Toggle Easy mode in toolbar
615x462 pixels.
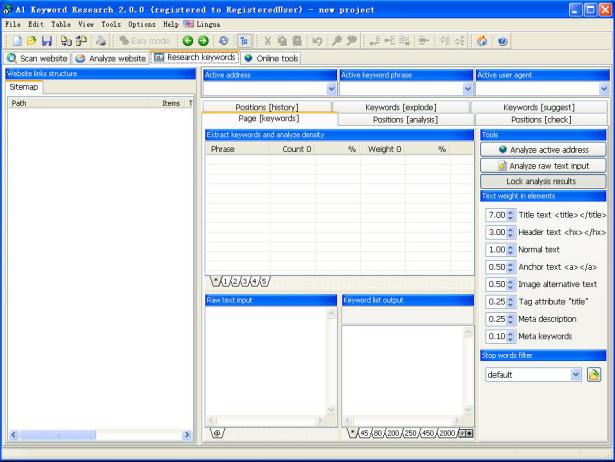144,41
